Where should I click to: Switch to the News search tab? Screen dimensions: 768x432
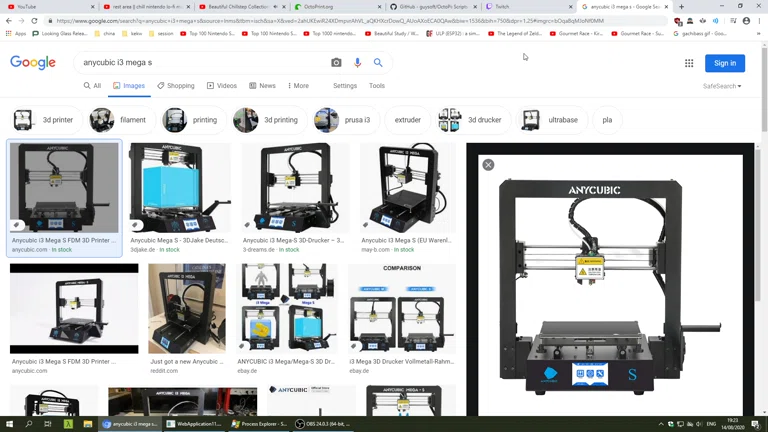point(263,86)
